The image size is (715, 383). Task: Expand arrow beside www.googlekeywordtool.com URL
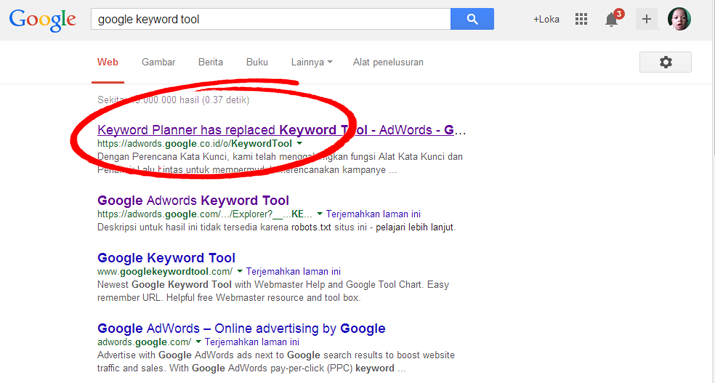pos(240,271)
